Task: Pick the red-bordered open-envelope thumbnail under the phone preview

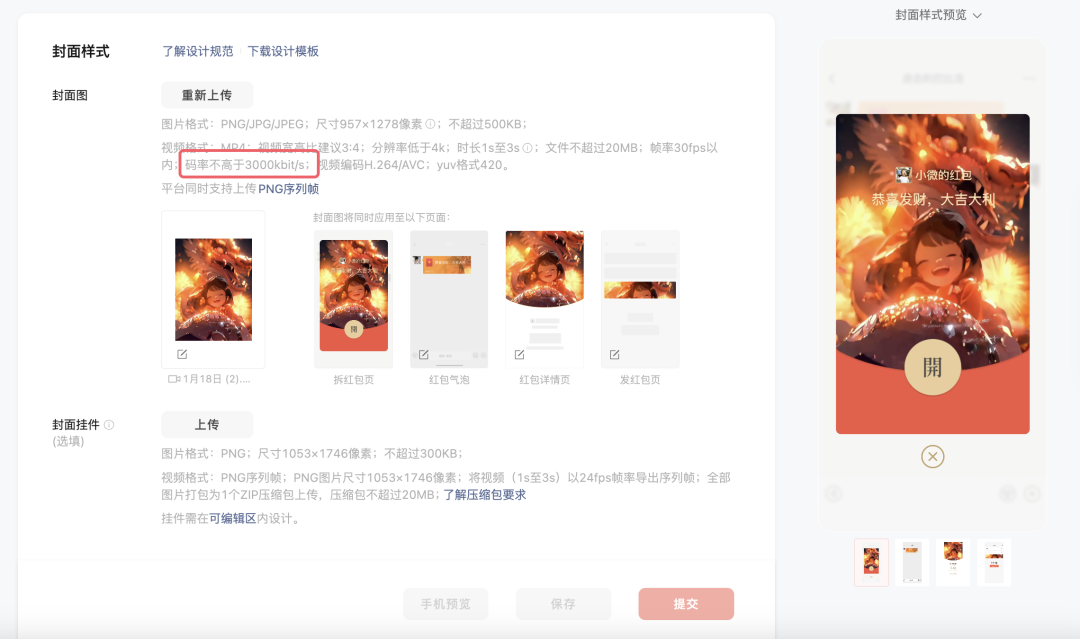Action: pyautogui.click(x=871, y=563)
